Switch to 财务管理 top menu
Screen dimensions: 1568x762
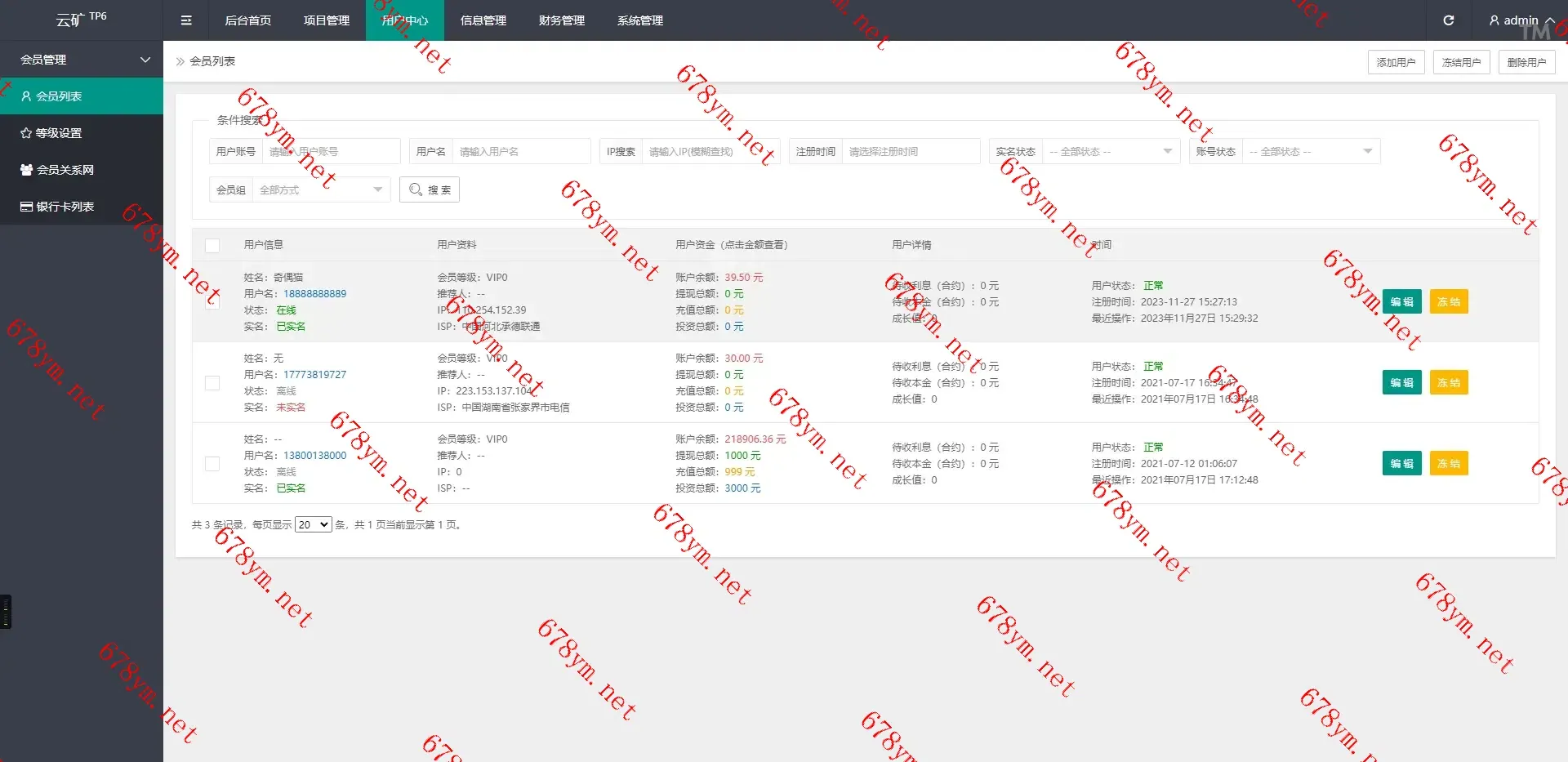[561, 20]
